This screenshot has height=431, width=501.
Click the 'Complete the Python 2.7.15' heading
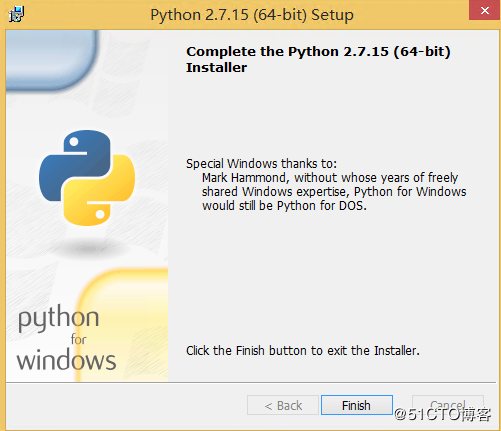[318, 59]
